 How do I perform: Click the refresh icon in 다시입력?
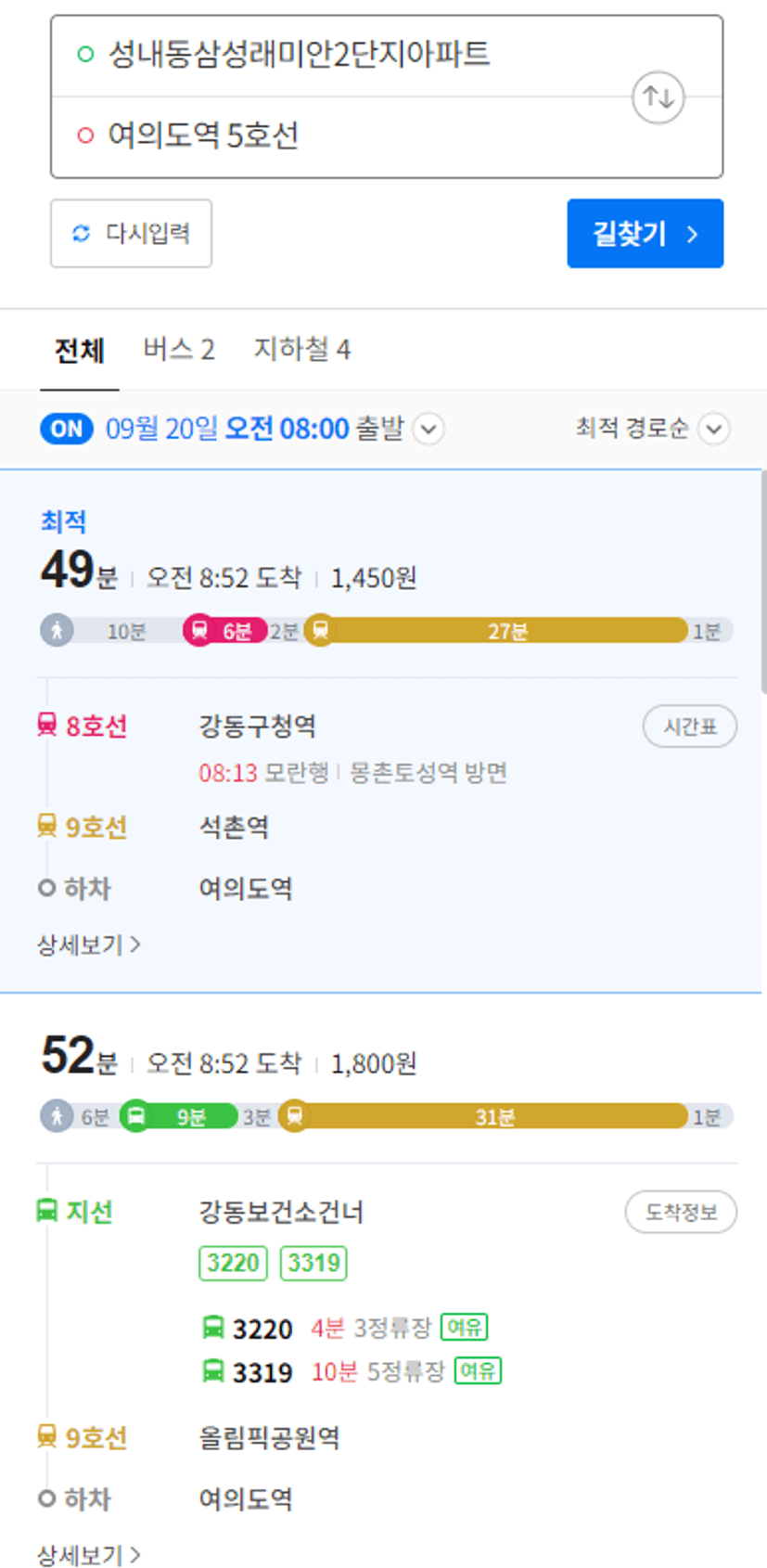[x=82, y=233]
